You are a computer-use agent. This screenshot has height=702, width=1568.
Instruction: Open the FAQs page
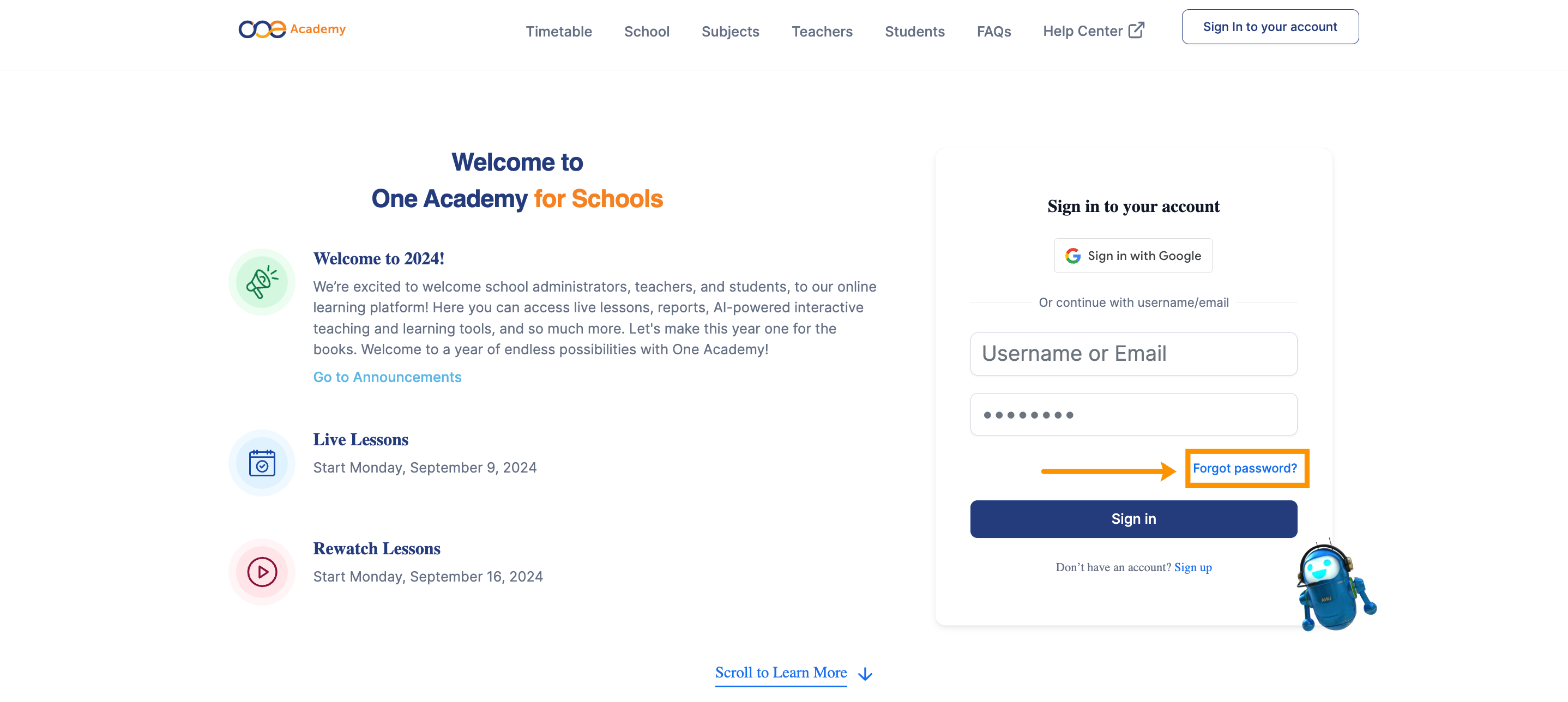[993, 32]
